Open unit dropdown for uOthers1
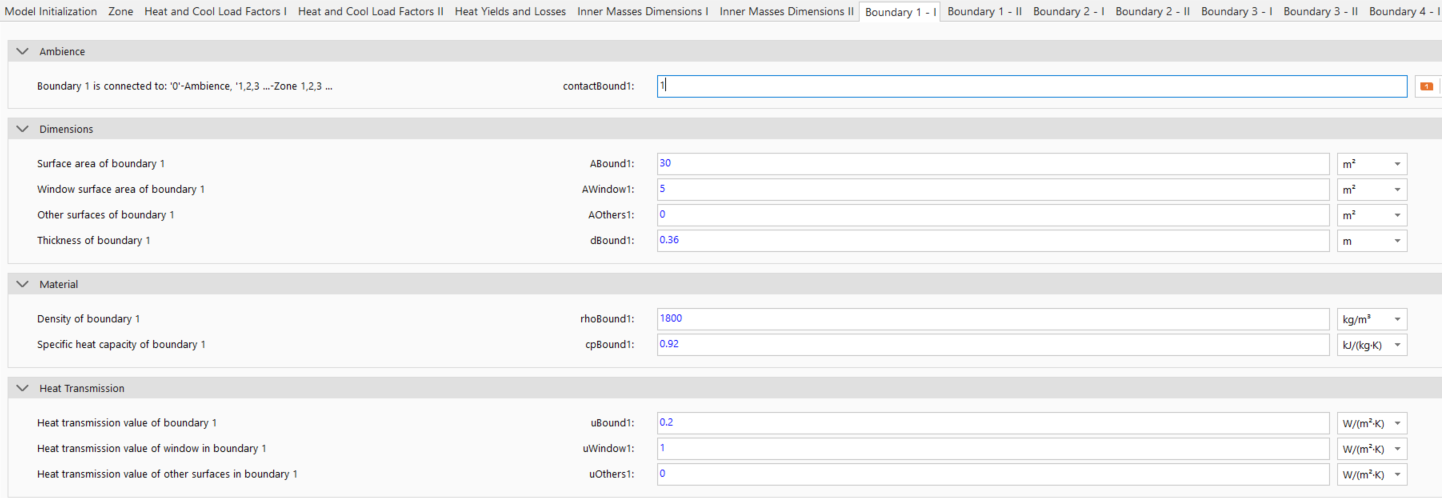The width and height of the screenshot is (1442, 498). 1372,474
